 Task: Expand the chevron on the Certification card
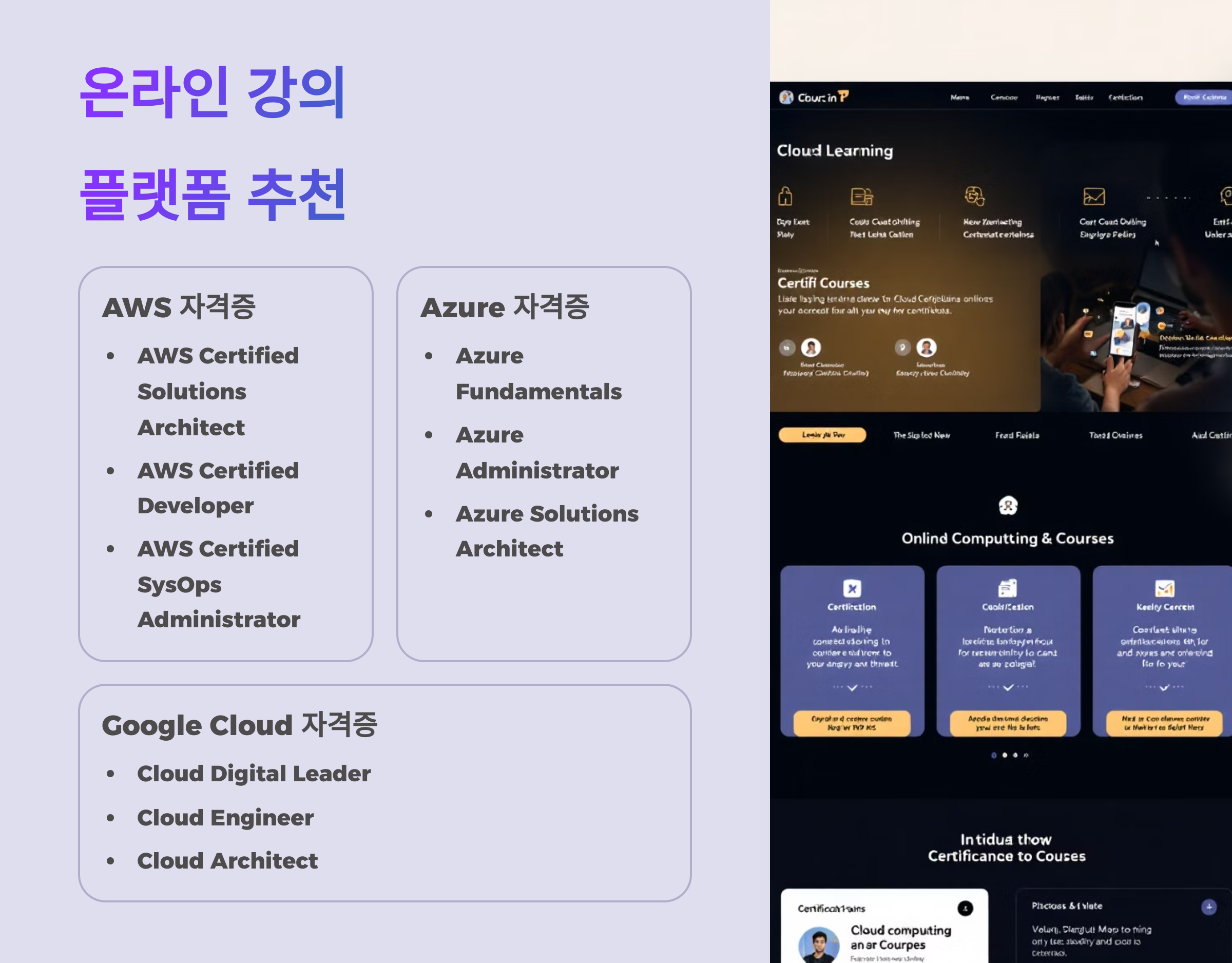pos(852,687)
